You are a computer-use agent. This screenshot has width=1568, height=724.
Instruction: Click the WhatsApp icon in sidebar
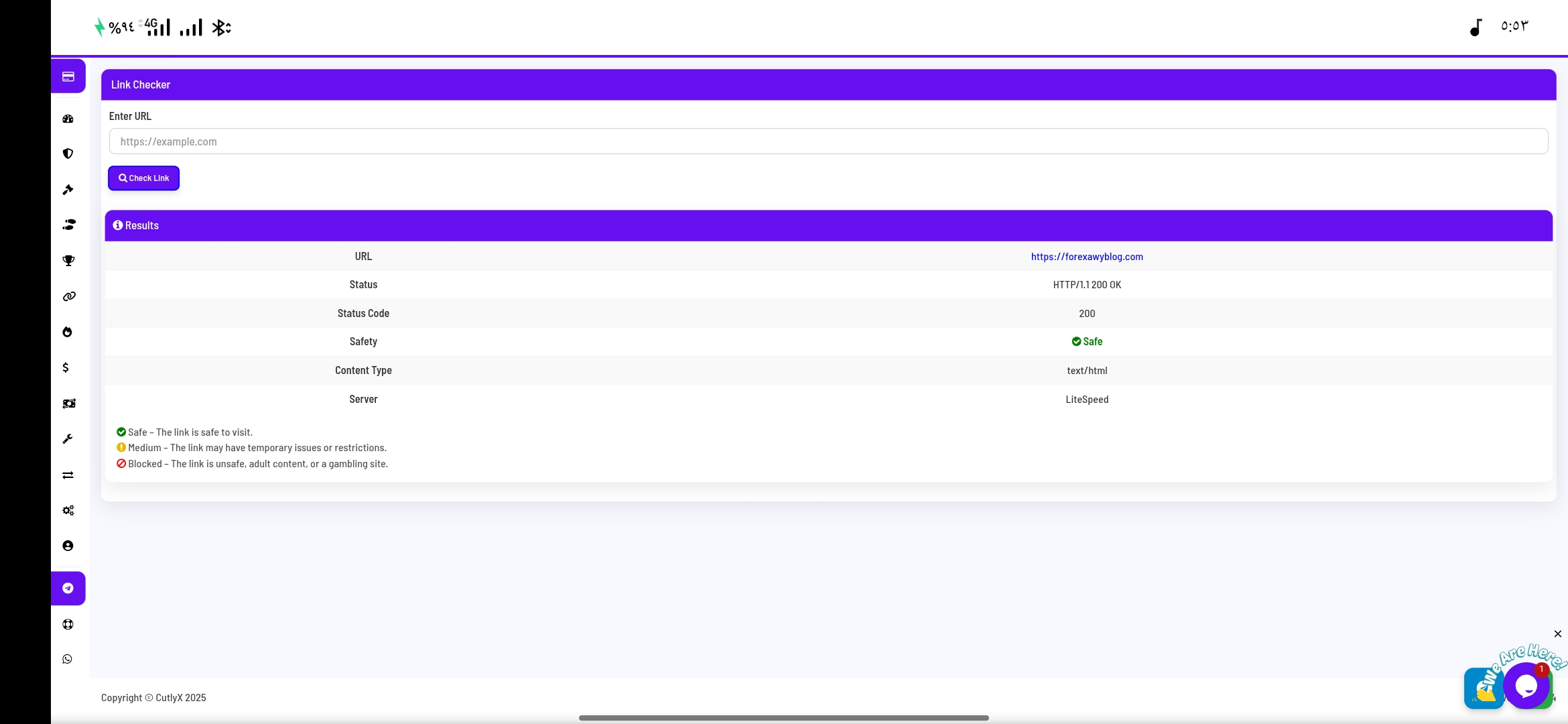pyautogui.click(x=68, y=659)
